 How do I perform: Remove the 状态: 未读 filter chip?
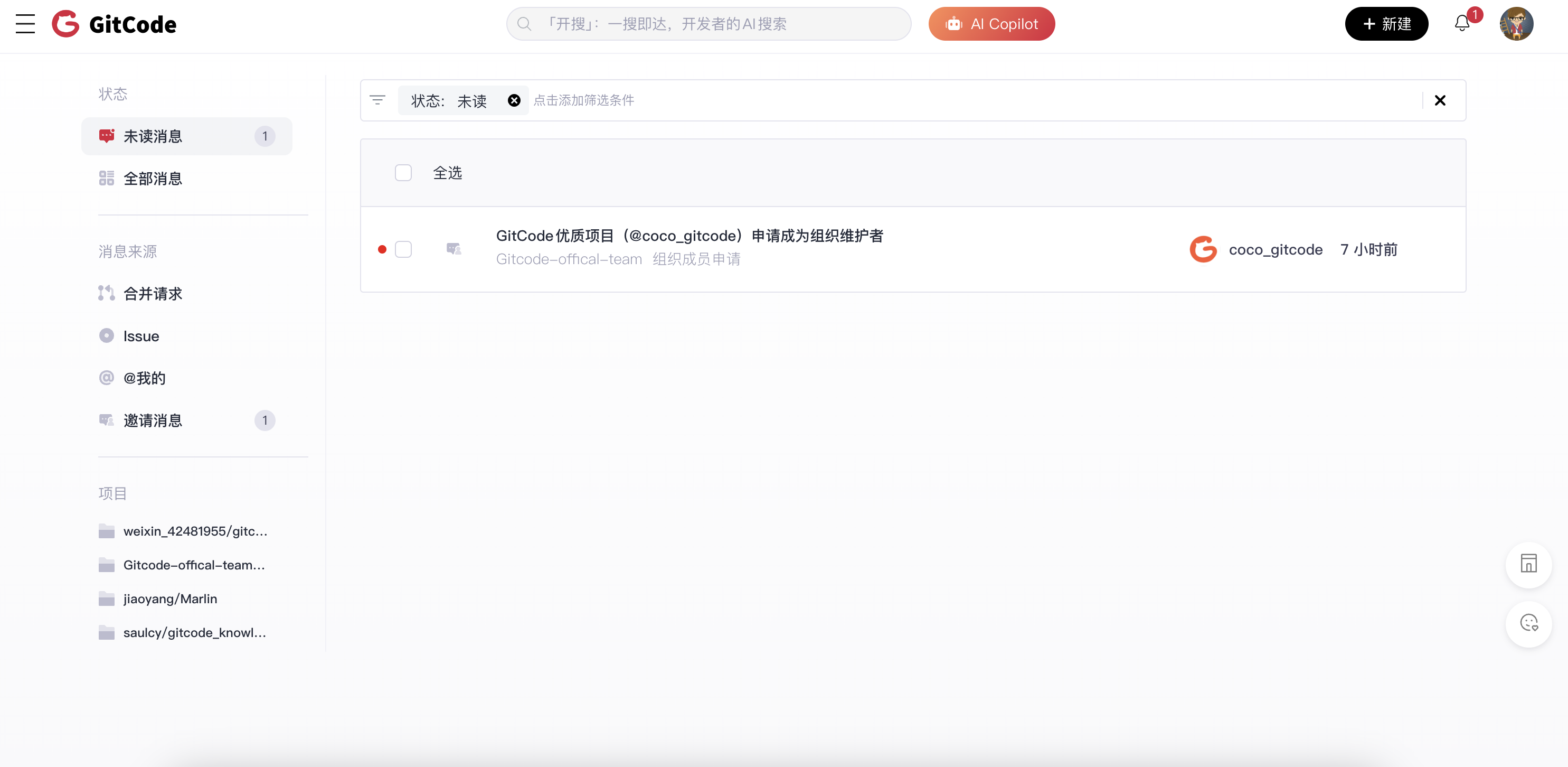pyautogui.click(x=514, y=100)
